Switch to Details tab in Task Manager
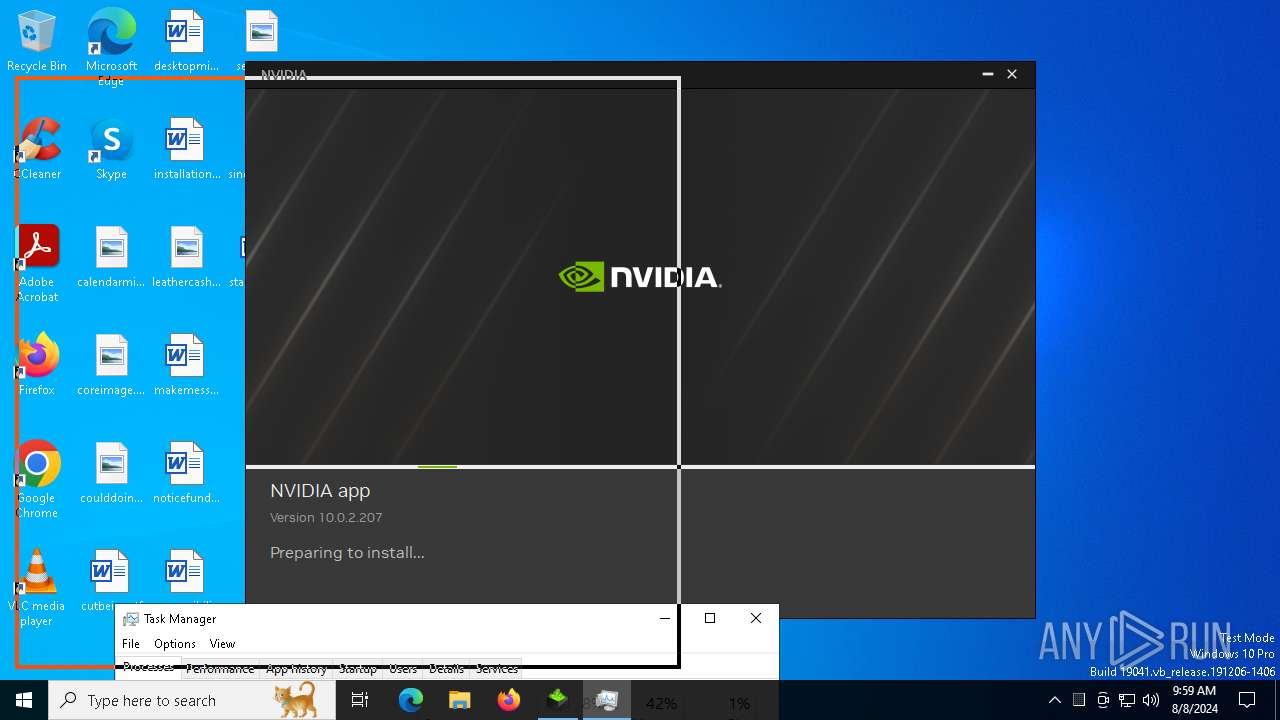 pyautogui.click(x=446, y=669)
